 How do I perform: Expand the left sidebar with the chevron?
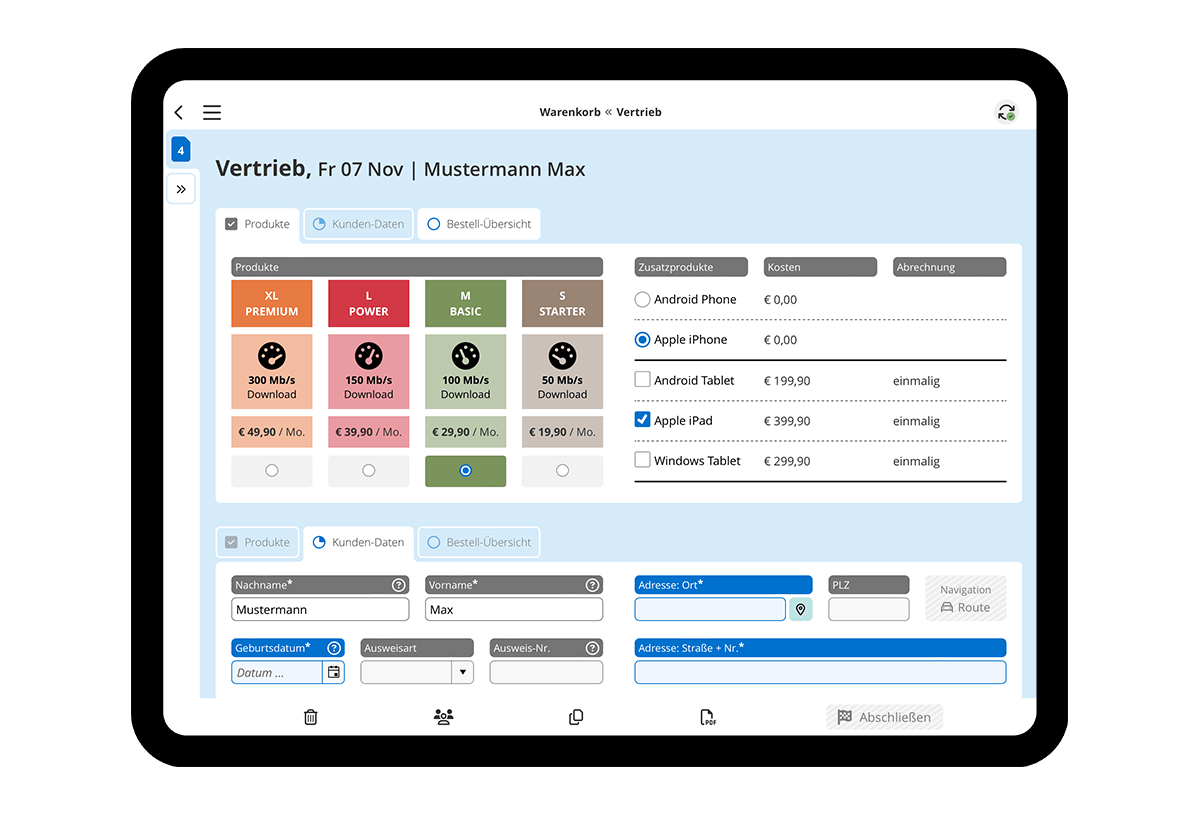[181, 188]
